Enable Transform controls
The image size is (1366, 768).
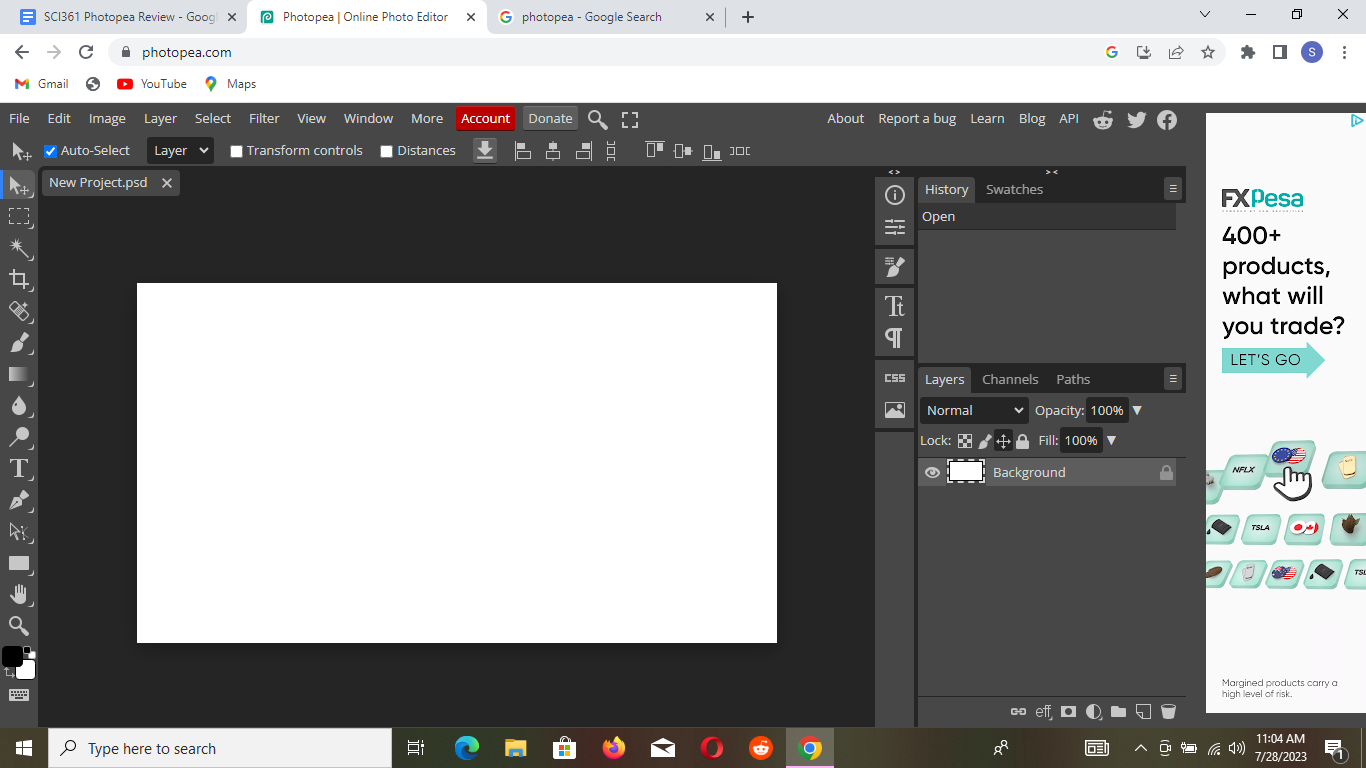[x=236, y=150]
